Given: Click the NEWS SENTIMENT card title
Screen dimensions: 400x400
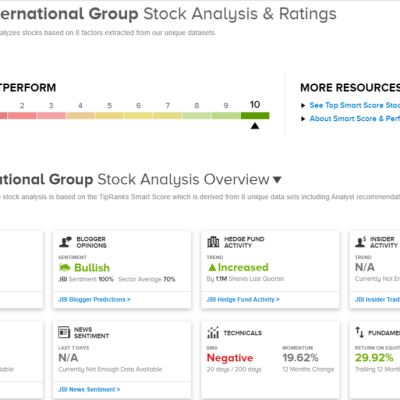Looking at the screenshot, I should pyautogui.click(x=92, y=333).
